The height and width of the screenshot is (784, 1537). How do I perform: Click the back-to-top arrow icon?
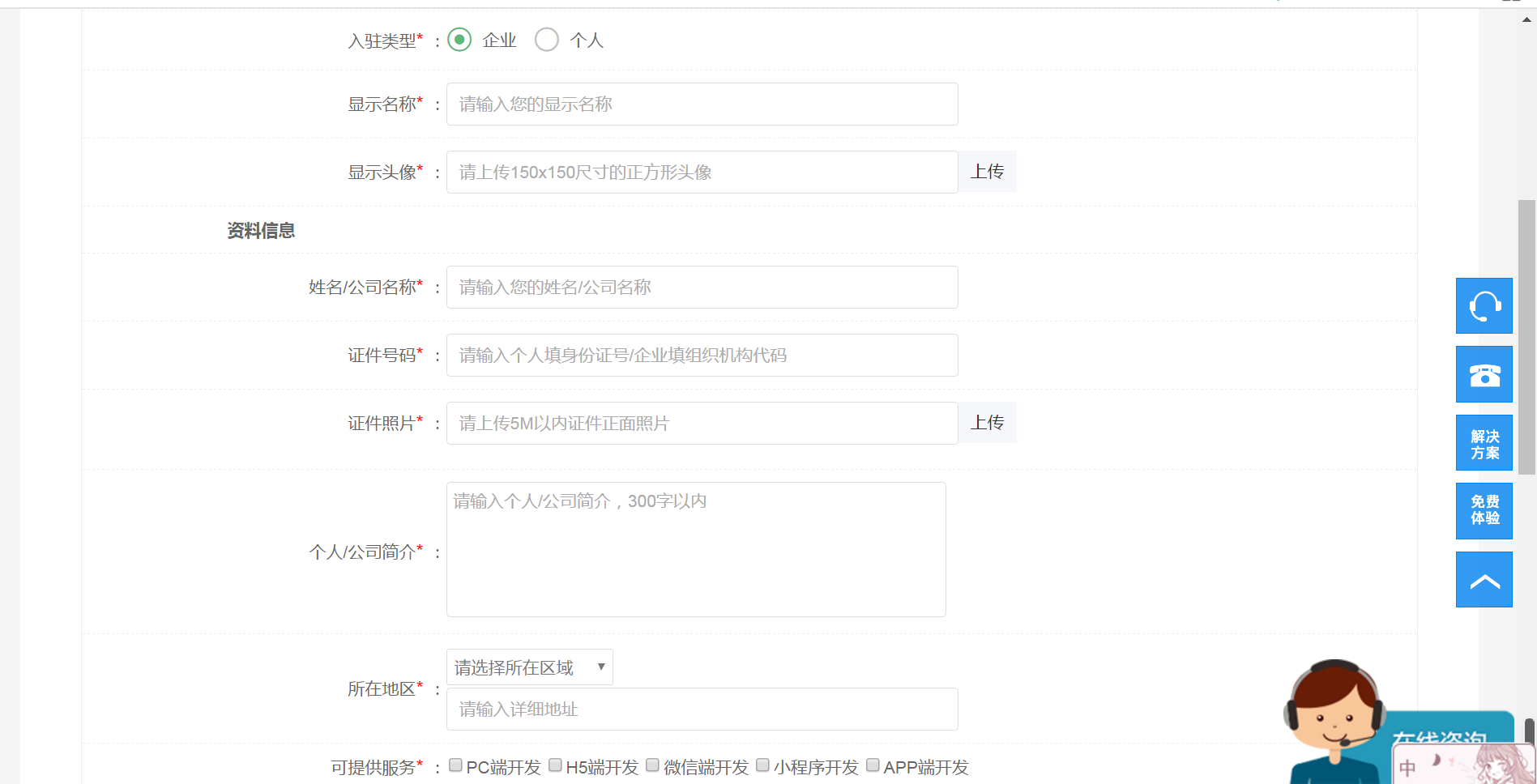point(1484,580)
